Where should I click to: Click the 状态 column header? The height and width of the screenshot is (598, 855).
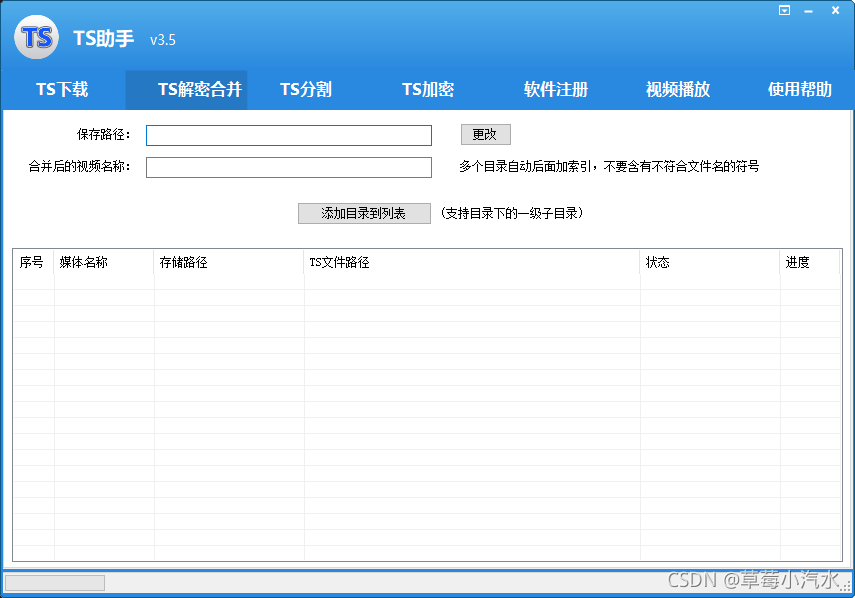point(709,262)
